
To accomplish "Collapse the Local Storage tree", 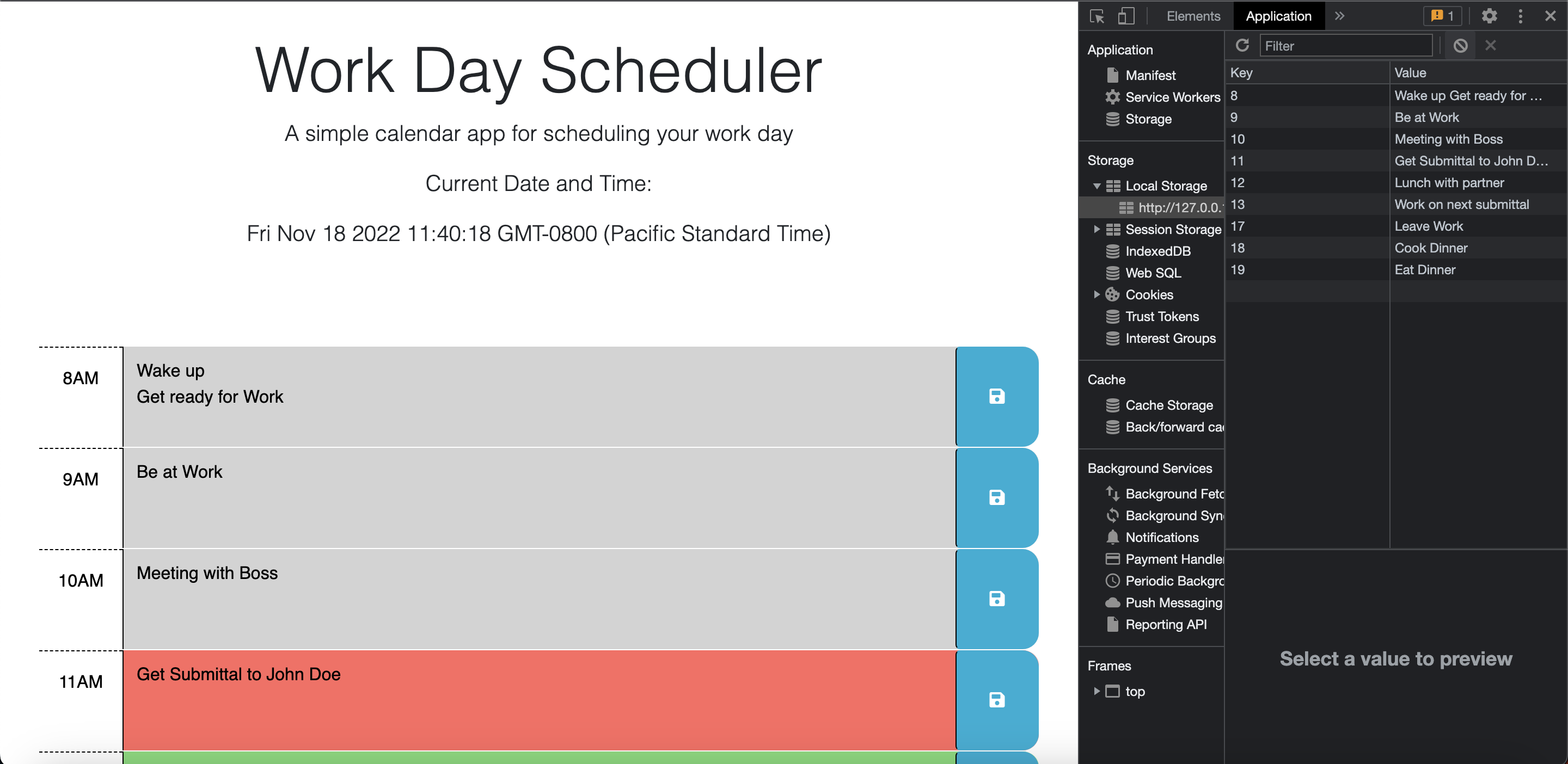I will tap(1098, 186).
